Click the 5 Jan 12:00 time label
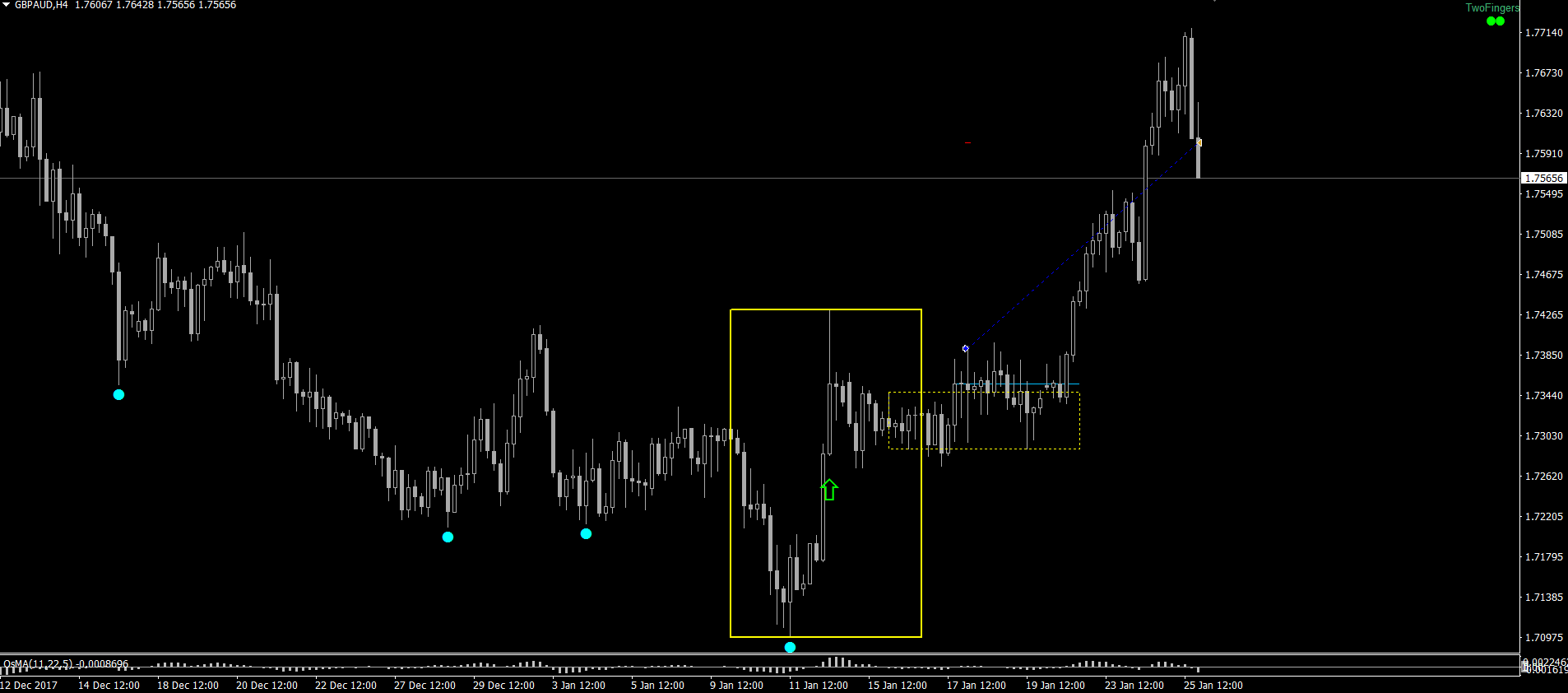 657,686
